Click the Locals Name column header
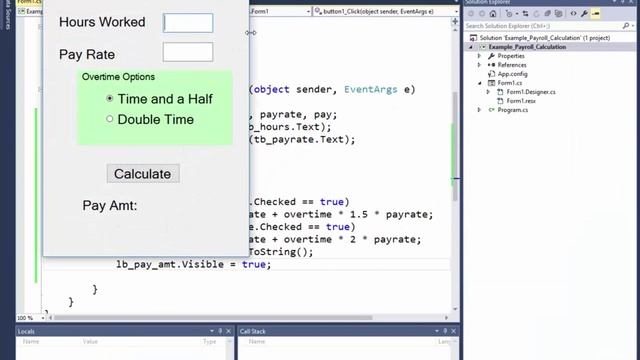This screenshot has height=360, width=640. [31, 341]
